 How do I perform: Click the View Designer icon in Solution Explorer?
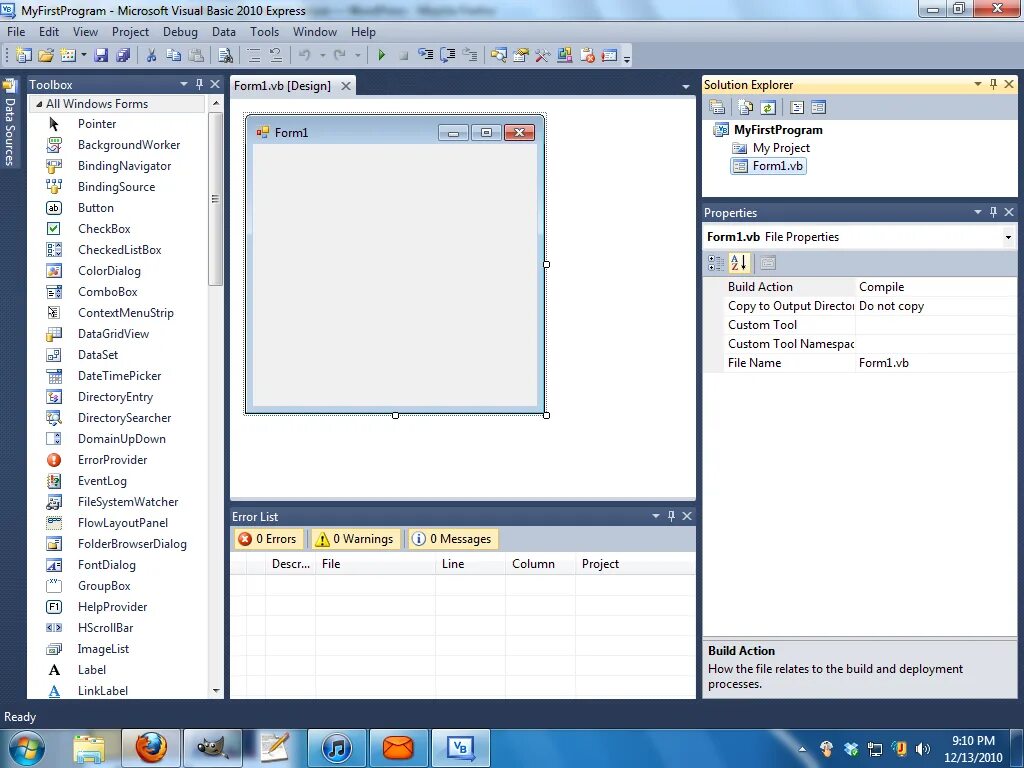818,107
